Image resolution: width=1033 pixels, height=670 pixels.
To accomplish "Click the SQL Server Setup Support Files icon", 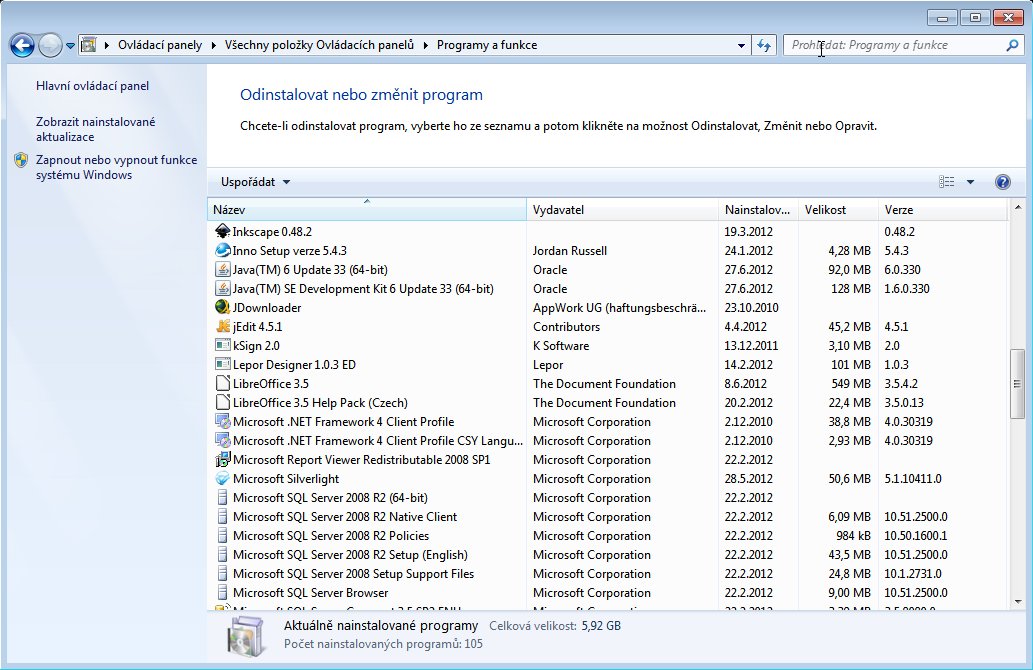I will click(223, 574).
